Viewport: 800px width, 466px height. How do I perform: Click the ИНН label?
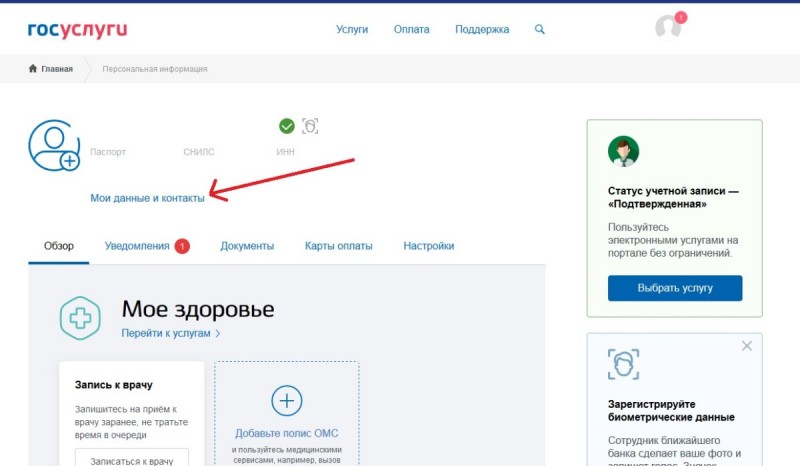pos(286,152)
